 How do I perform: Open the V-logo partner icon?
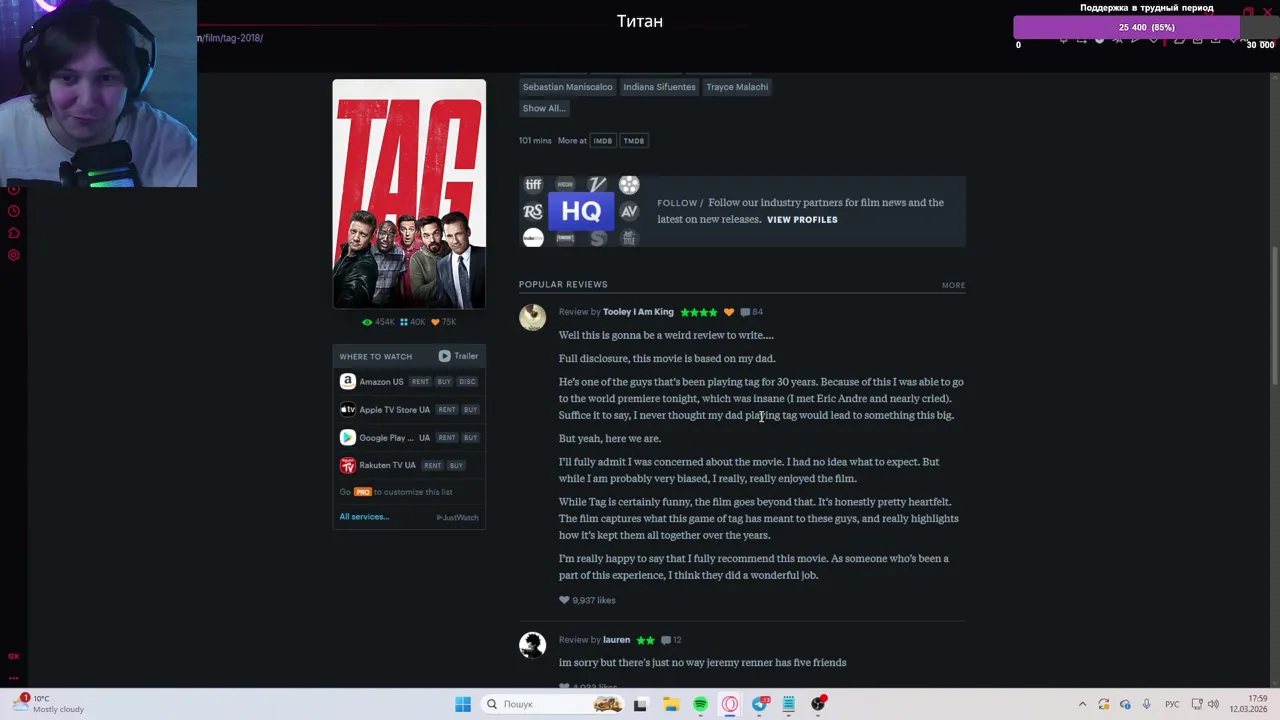tap(597, 185)
